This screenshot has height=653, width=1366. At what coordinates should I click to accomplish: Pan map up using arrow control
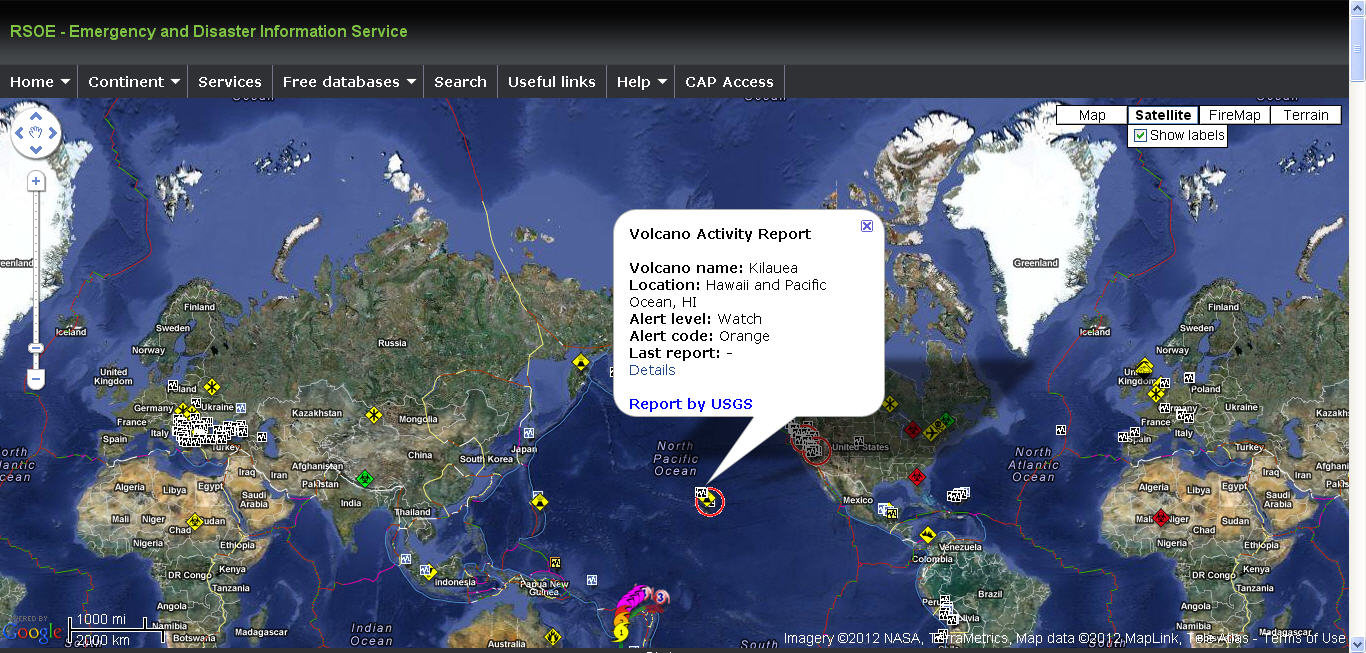(x=36, y=117)
